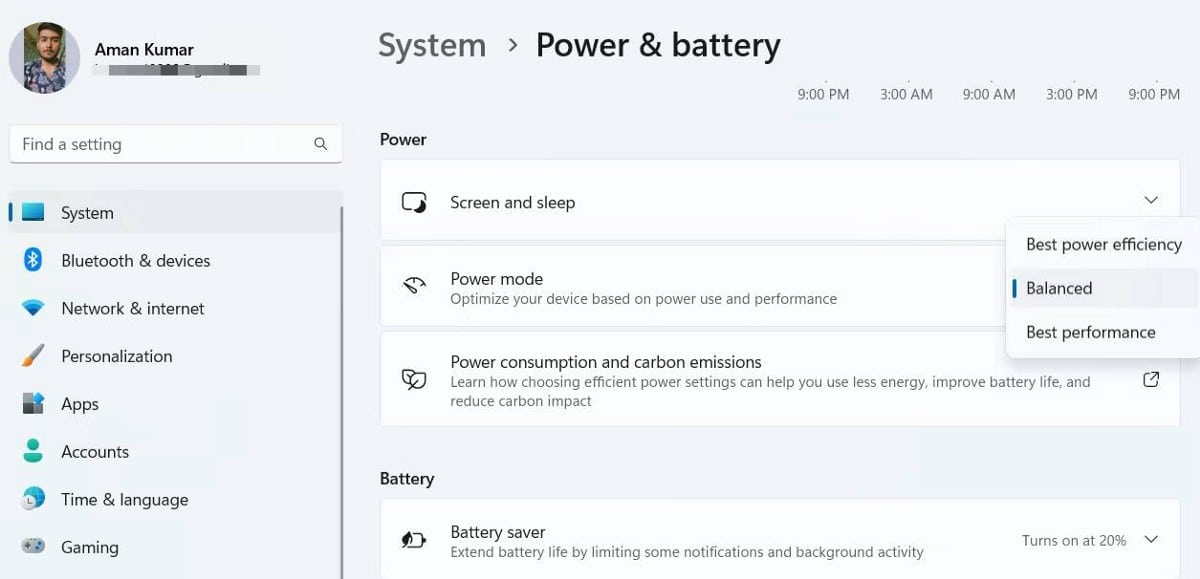The image size is (1200, 579).
Task: Navigate to the System breadcrumb
Action: pos(432,44)
